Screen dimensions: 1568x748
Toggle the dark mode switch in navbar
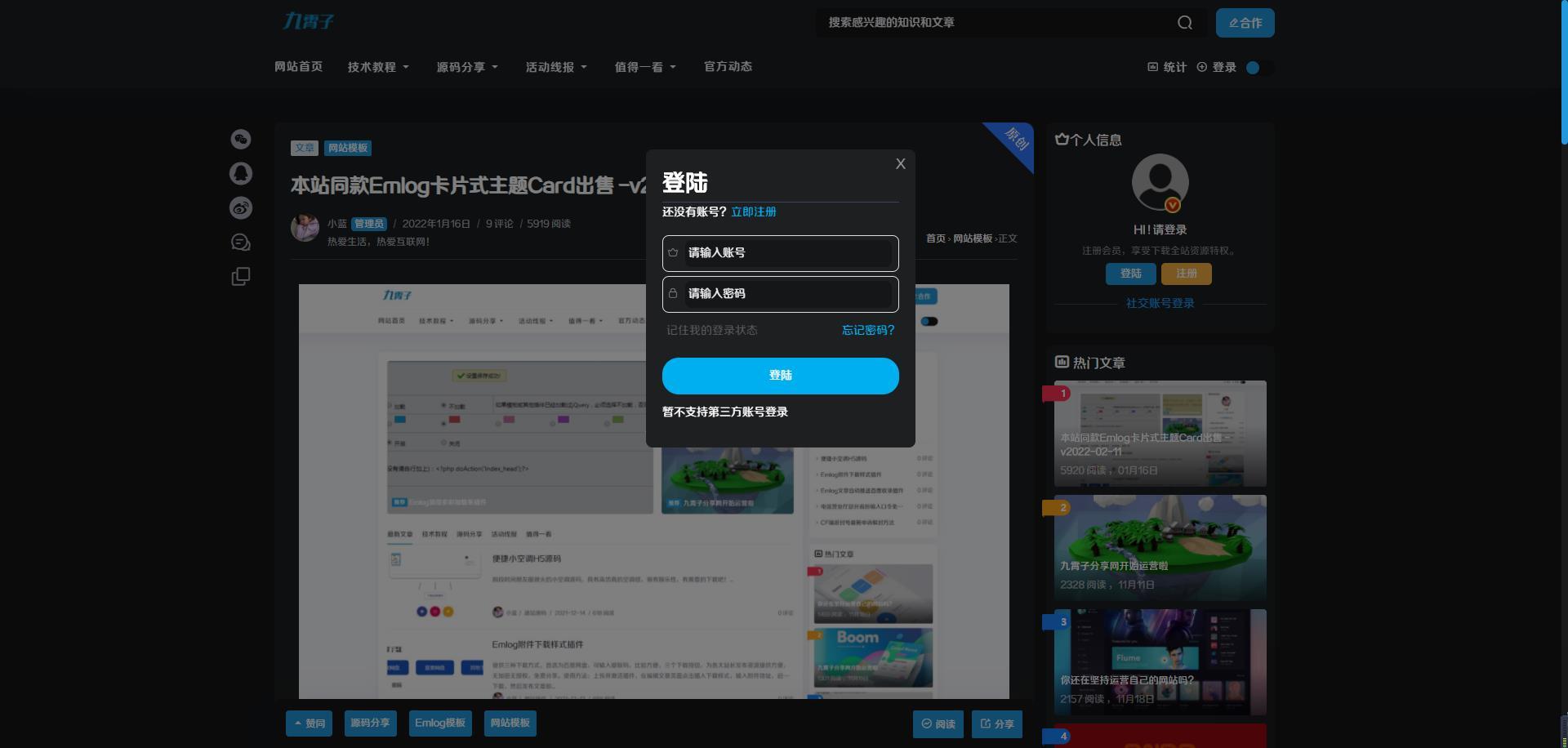[1258, 68]
